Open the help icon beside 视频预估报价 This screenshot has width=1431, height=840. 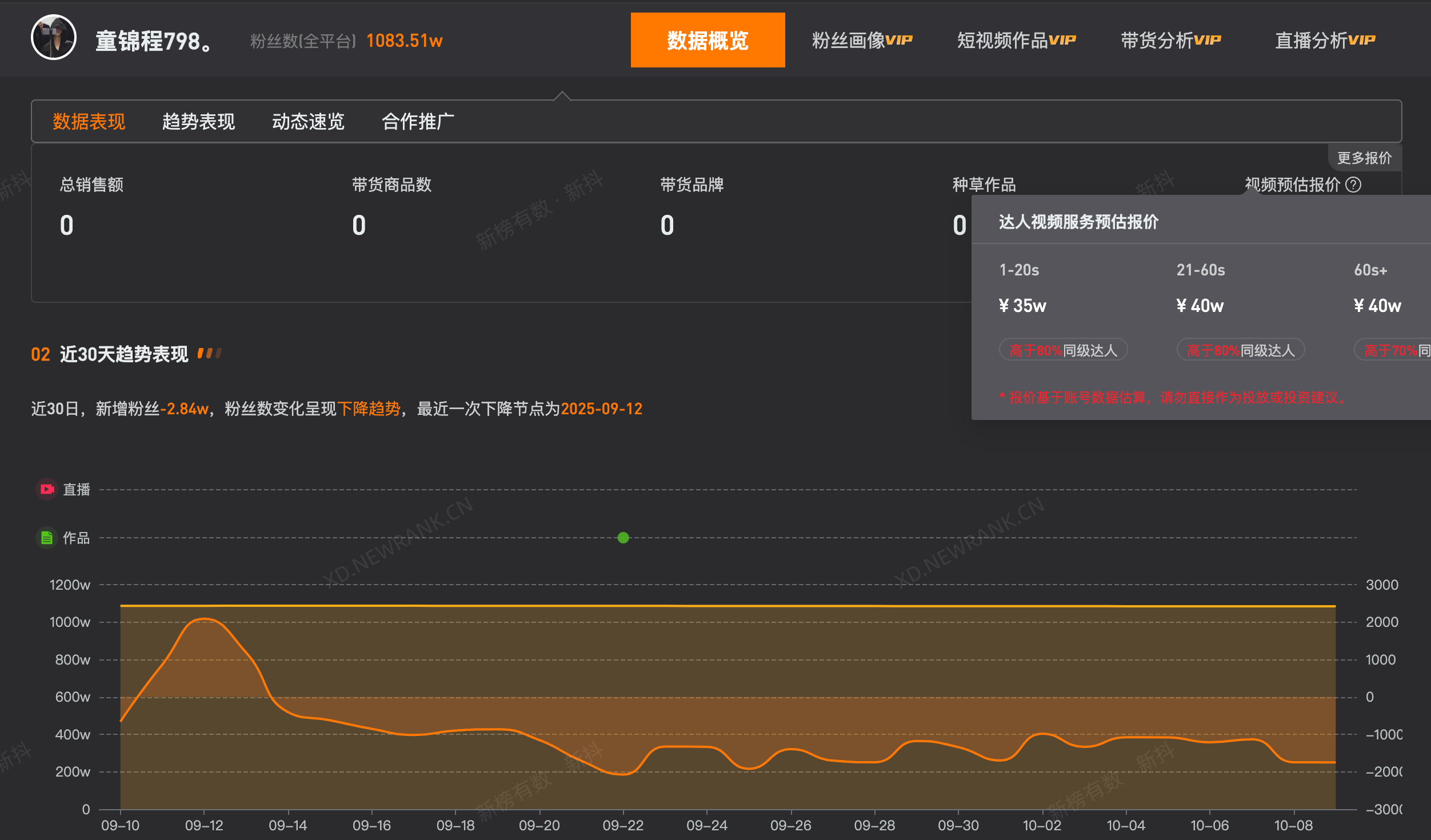pos(1353,185)
